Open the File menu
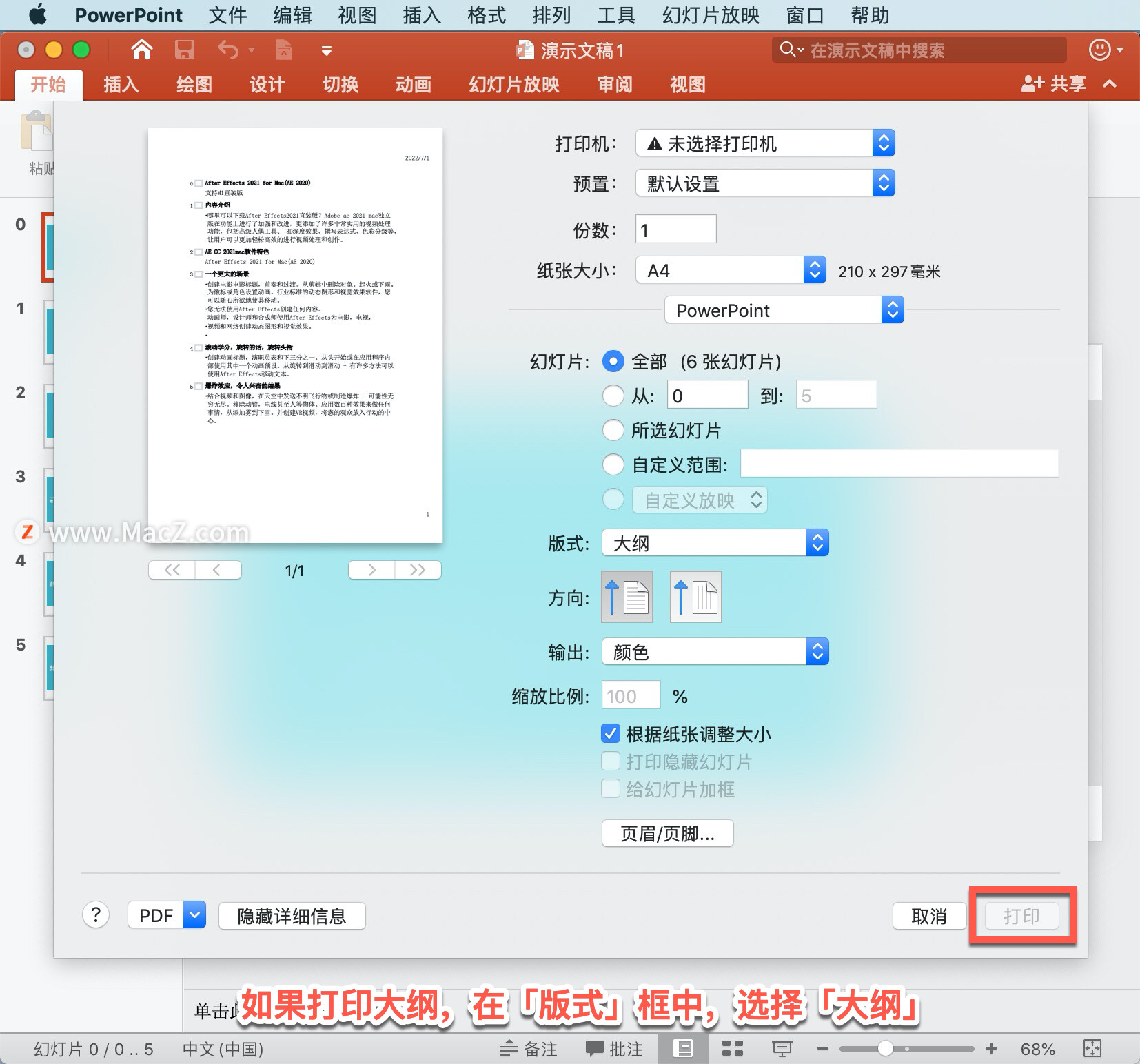 (x=227, y=14)
